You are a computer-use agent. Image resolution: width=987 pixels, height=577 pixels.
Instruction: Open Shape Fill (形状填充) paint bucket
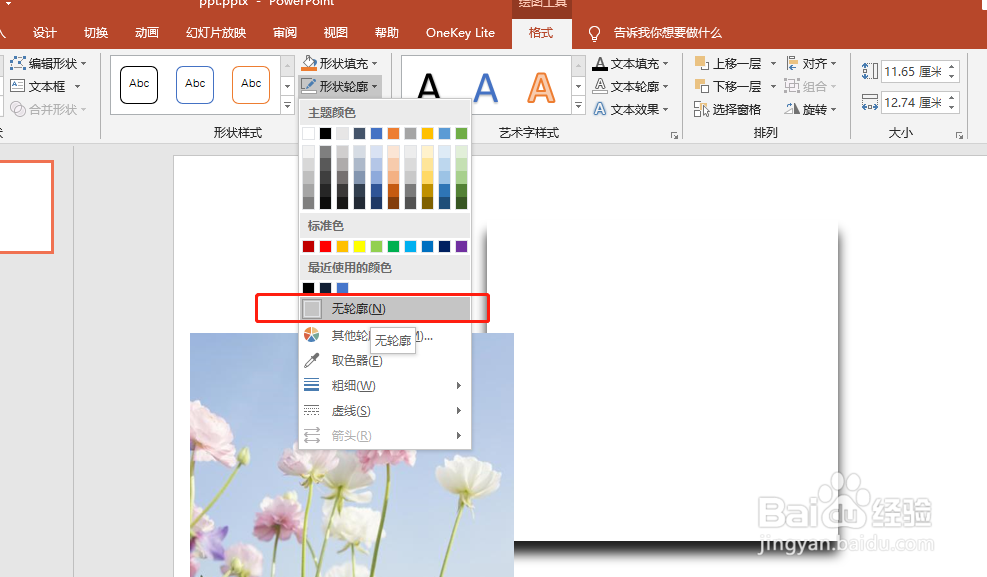(309, 63)
